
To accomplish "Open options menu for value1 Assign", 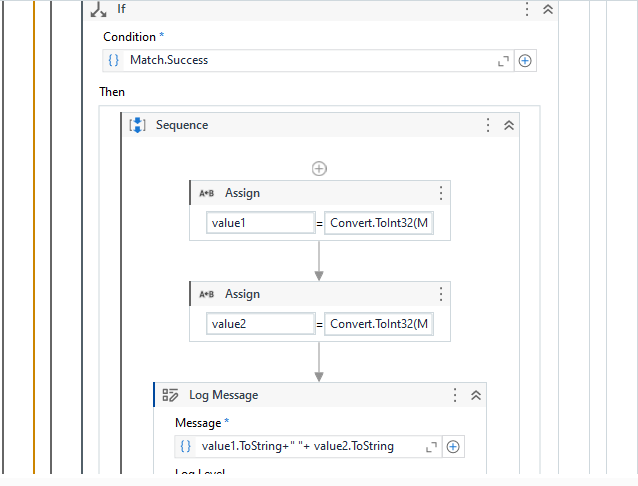I will tap(440, 194).
